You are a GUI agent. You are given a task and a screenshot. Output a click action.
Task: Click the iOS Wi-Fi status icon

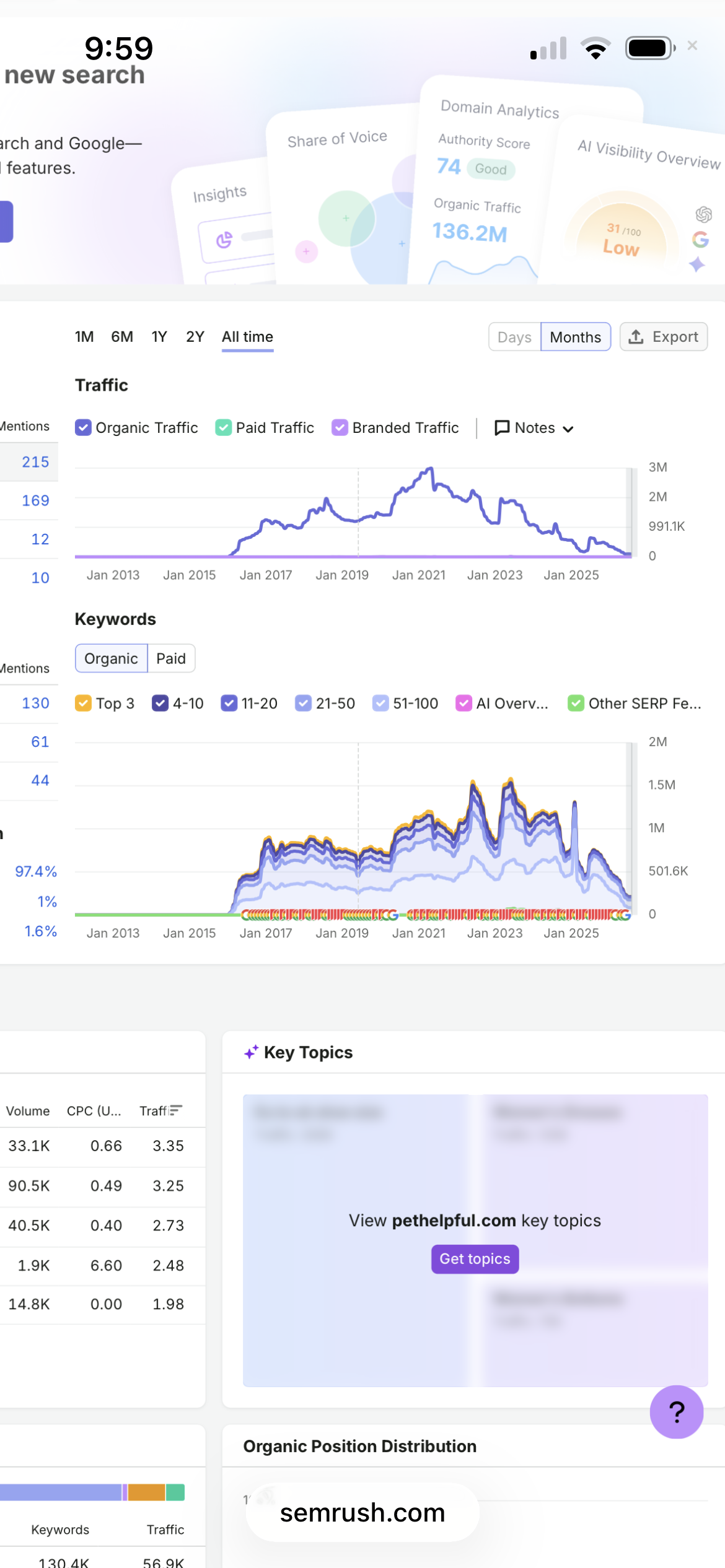pyautogui.click(x=595, y=48)
